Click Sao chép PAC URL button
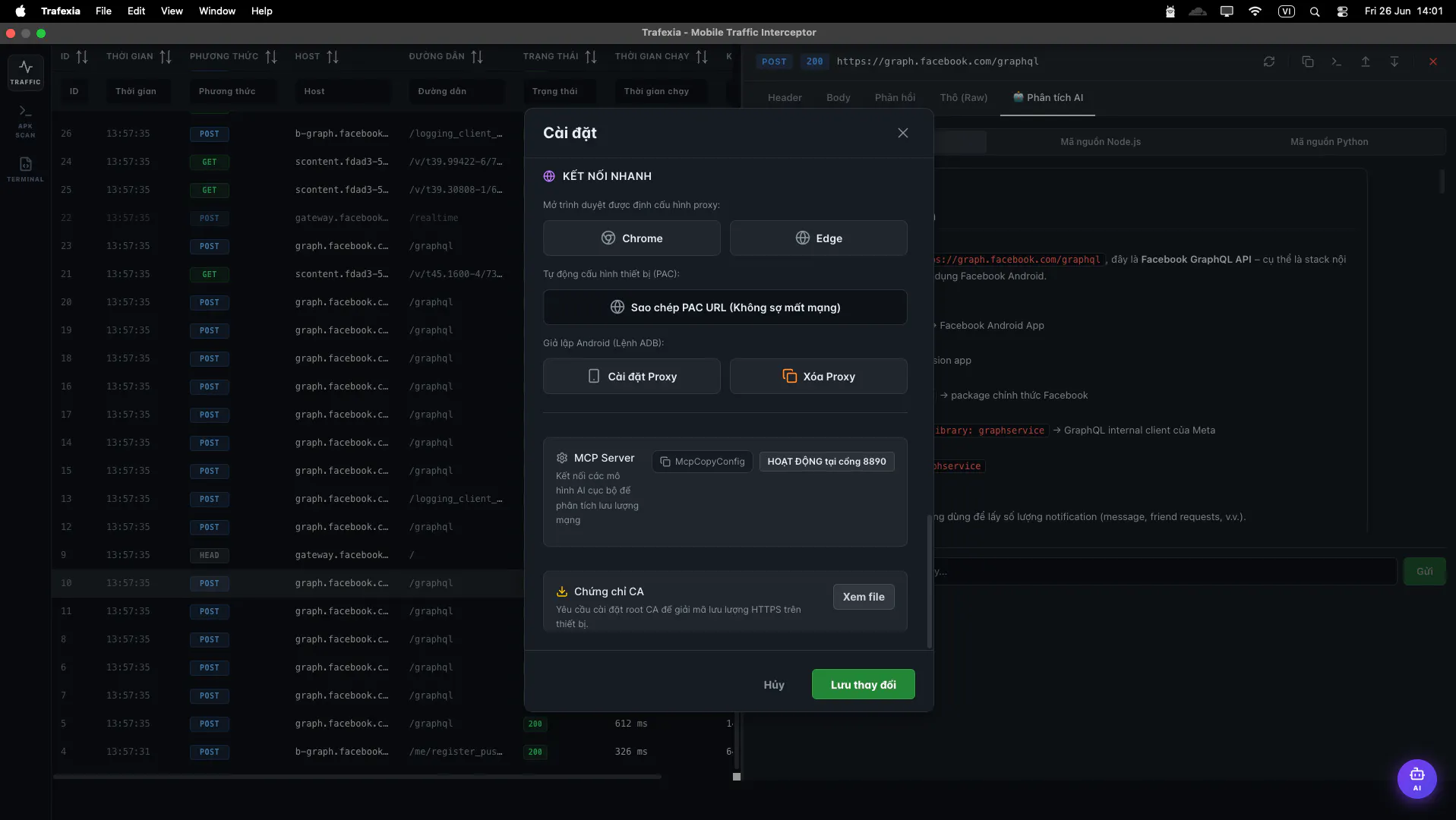The image size is (1456, 820). (725, 307)
